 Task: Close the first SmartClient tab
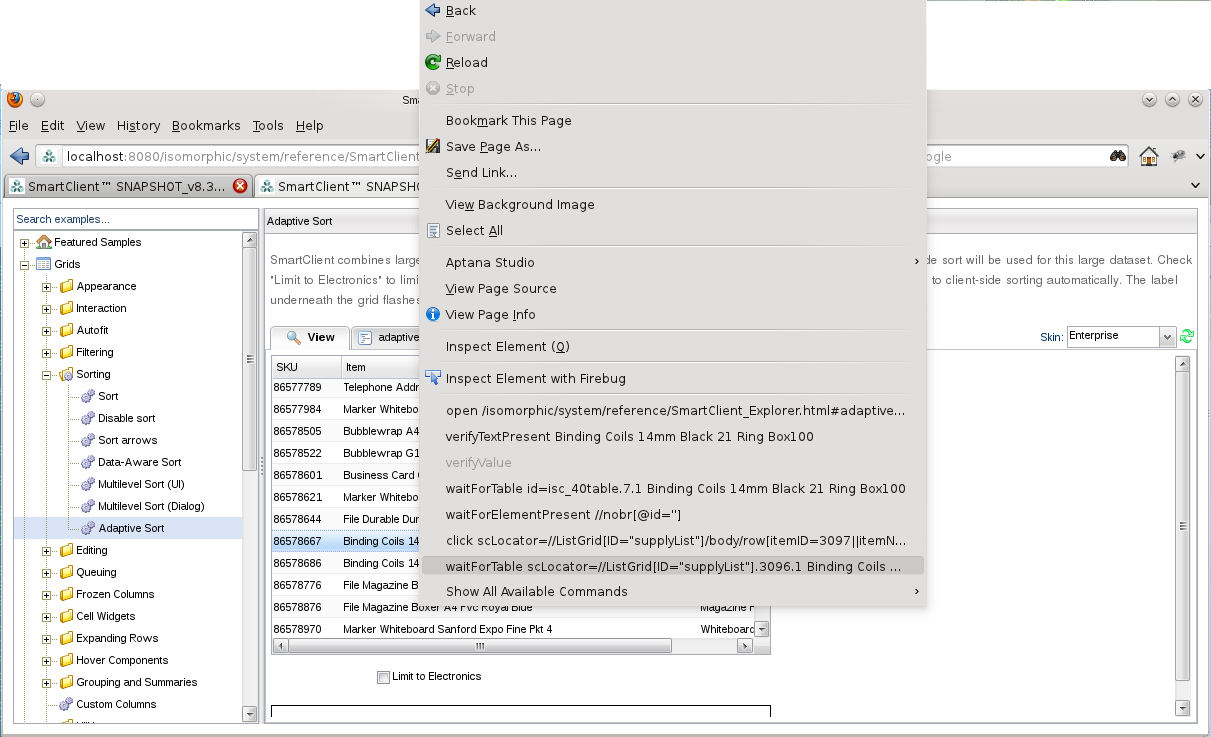coord(240,186)
